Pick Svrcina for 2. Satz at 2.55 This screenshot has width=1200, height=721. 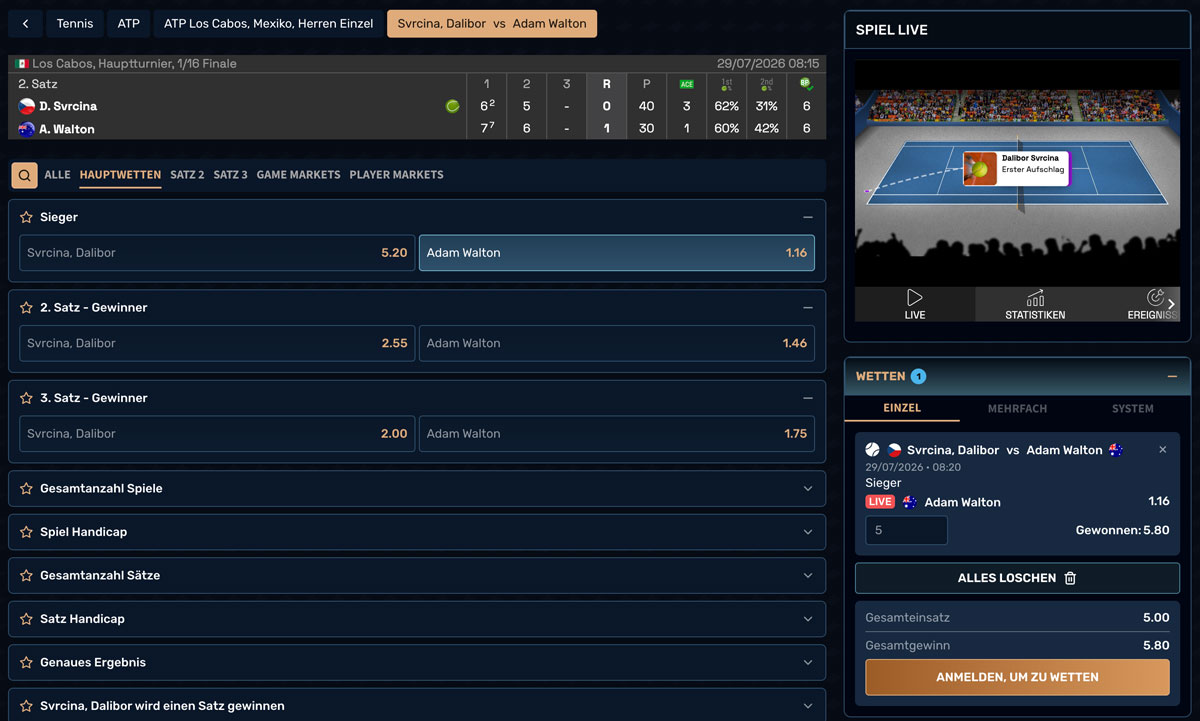coord(217,343)
